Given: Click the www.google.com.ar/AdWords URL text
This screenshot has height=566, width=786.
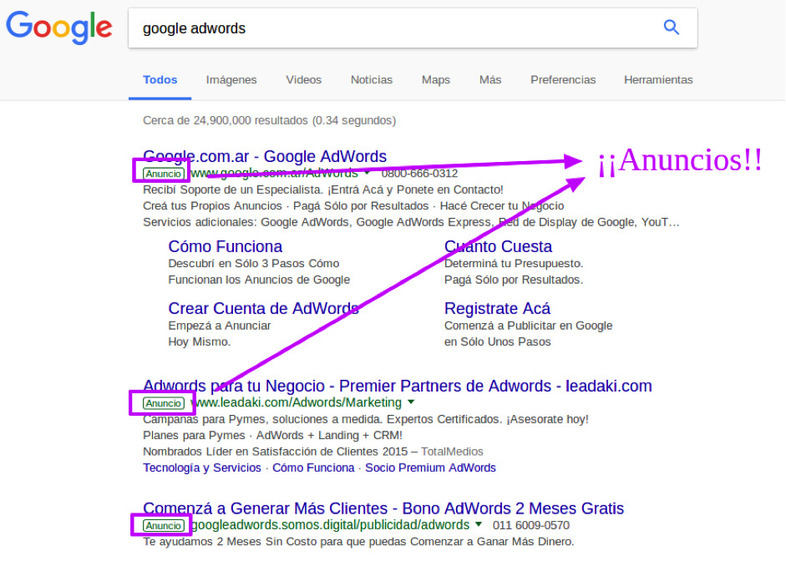Looking at the screenshot, I should 274,173.
